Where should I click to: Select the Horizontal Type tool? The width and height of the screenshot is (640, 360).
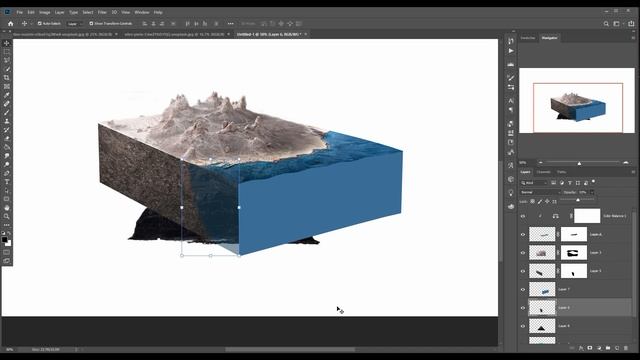tap(7, 182)
